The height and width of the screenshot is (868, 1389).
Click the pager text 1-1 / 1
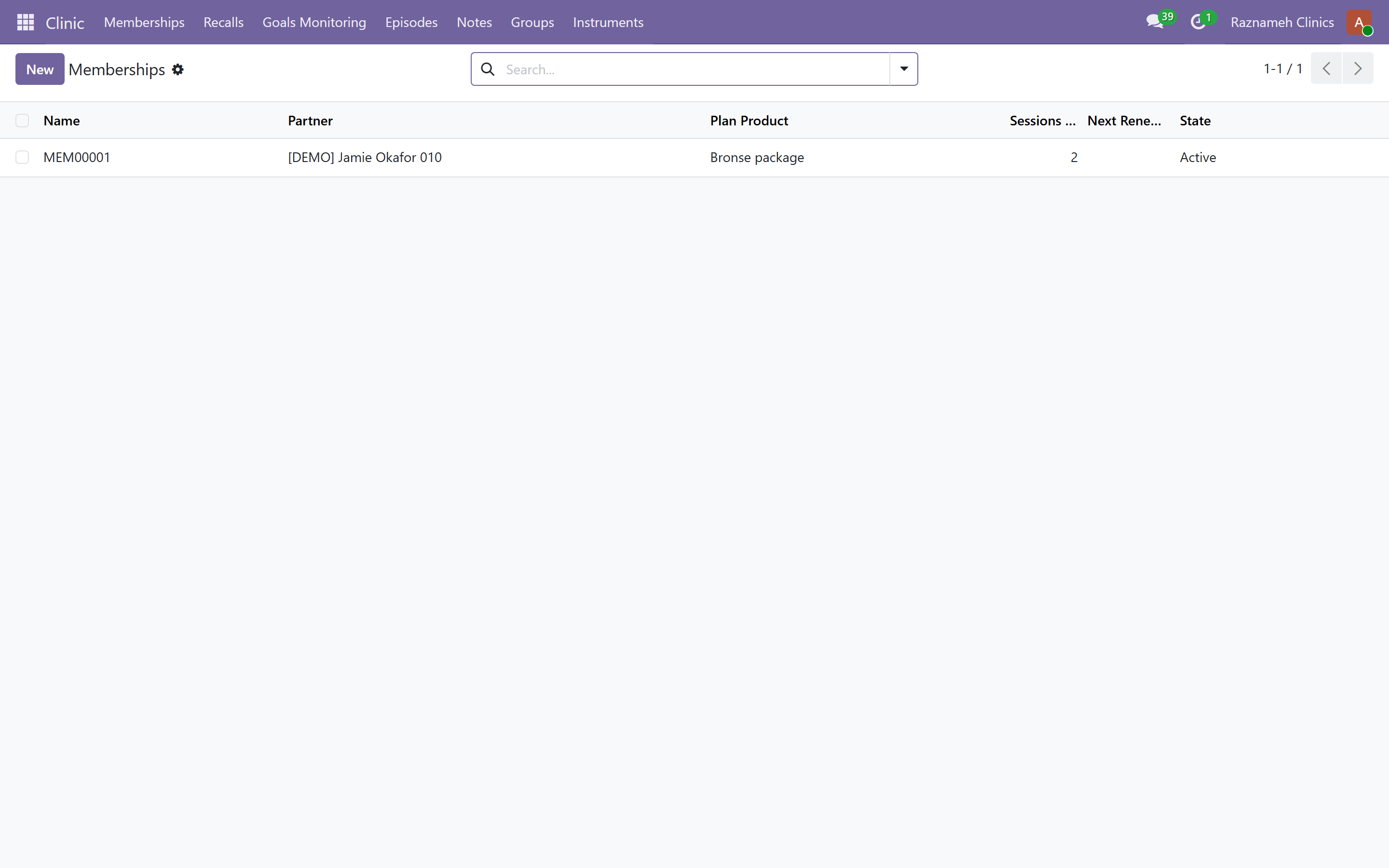1283,68
